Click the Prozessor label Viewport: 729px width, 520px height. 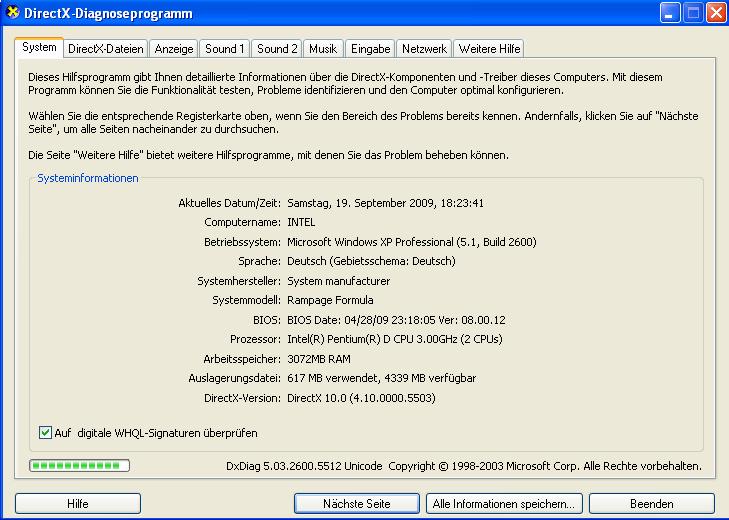pyautogui.click(x=255, y=339)
